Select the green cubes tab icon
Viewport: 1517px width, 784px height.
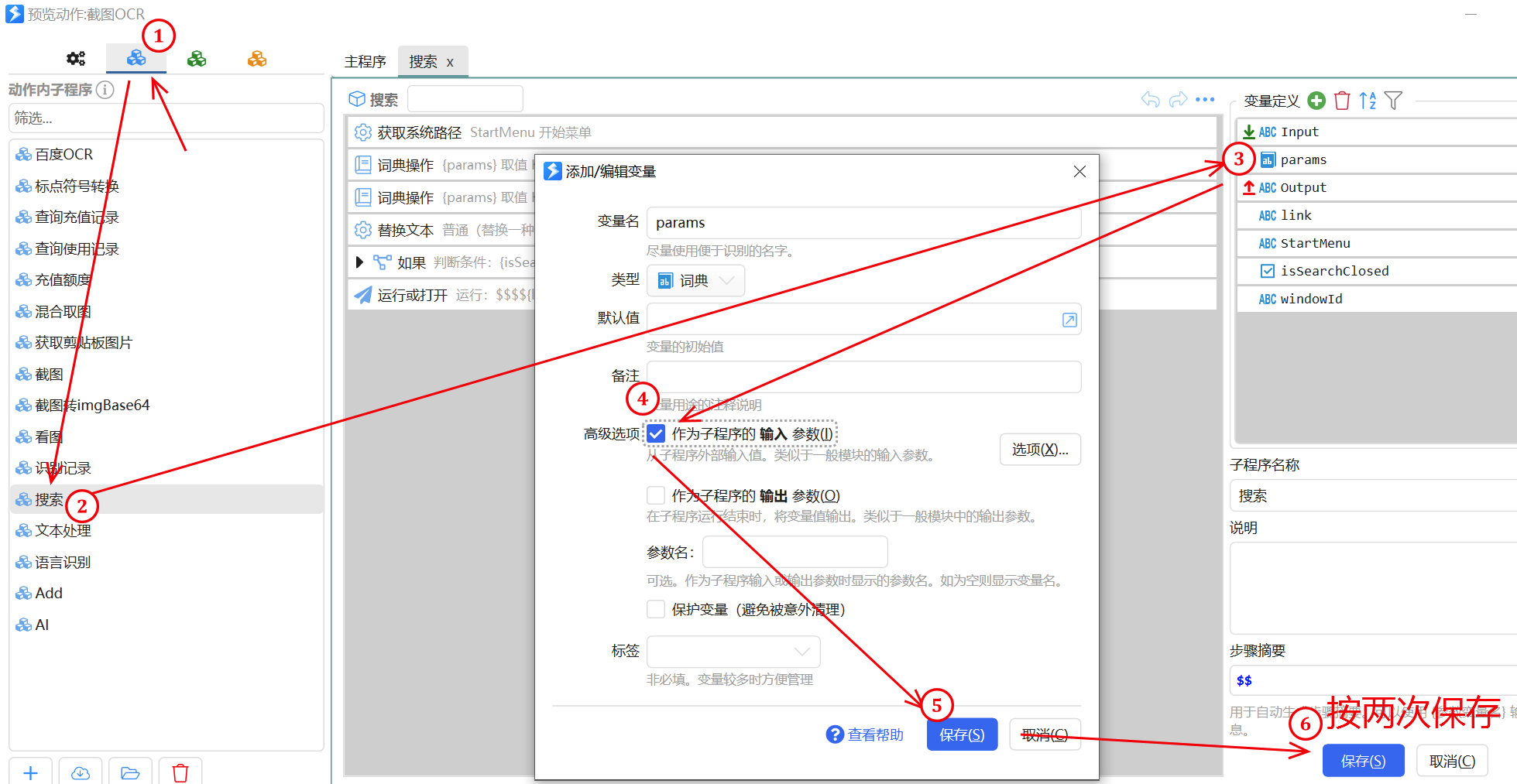pyautogui.click(x=197, y=59)
